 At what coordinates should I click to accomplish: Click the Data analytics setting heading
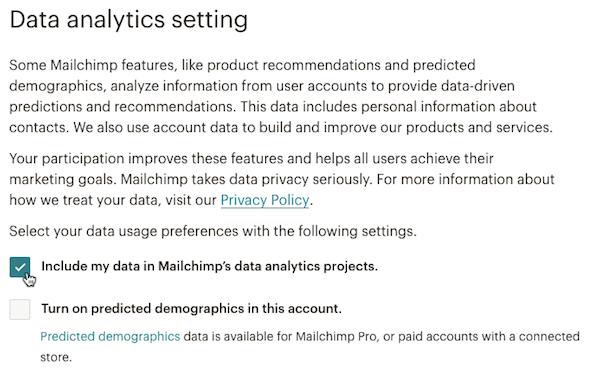(x=129, y=20)
